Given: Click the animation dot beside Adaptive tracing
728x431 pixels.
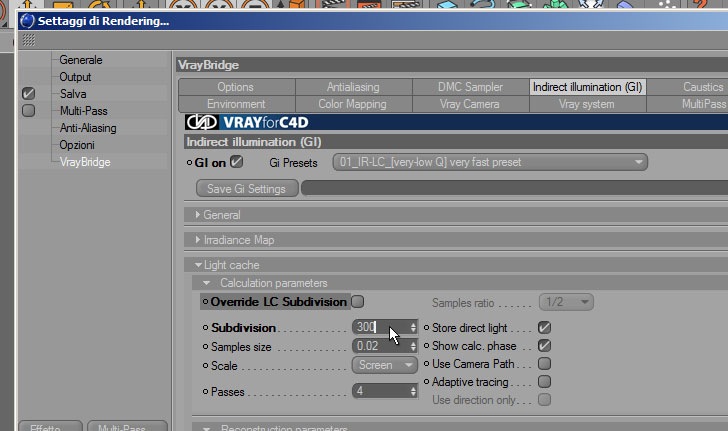Looking at the screenshot, I should point(426,382).
